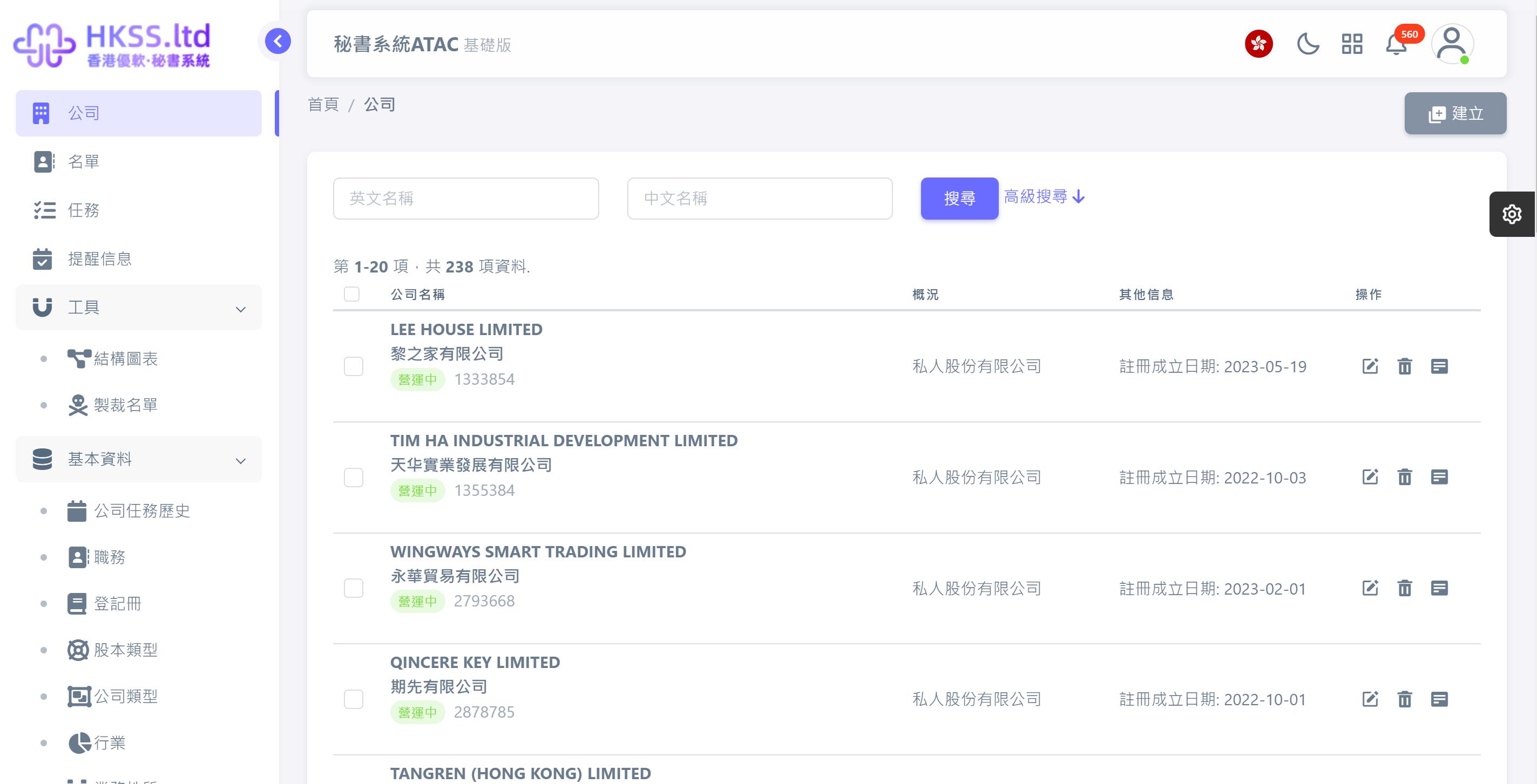Collapse the sidebar with the back arrow
Screen dimensions: 1537x784
[278, 41]
